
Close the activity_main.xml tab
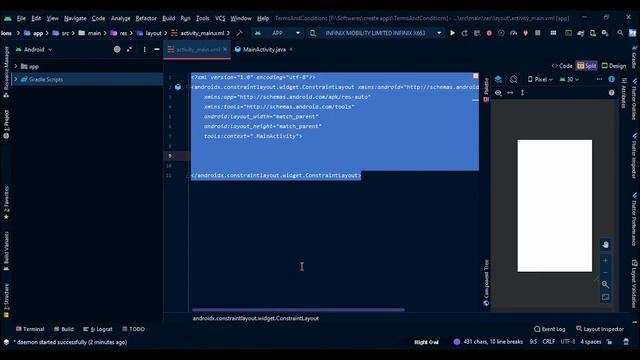coord(225,49)
